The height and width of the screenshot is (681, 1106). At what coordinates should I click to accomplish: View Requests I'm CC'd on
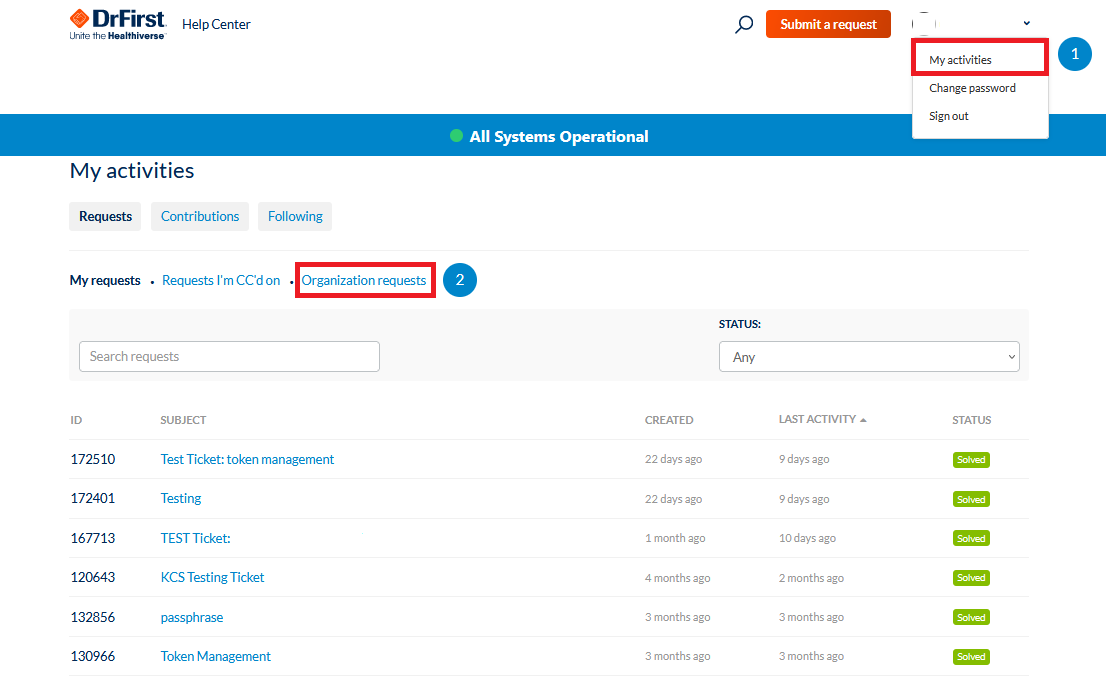(x=221, y=281)
